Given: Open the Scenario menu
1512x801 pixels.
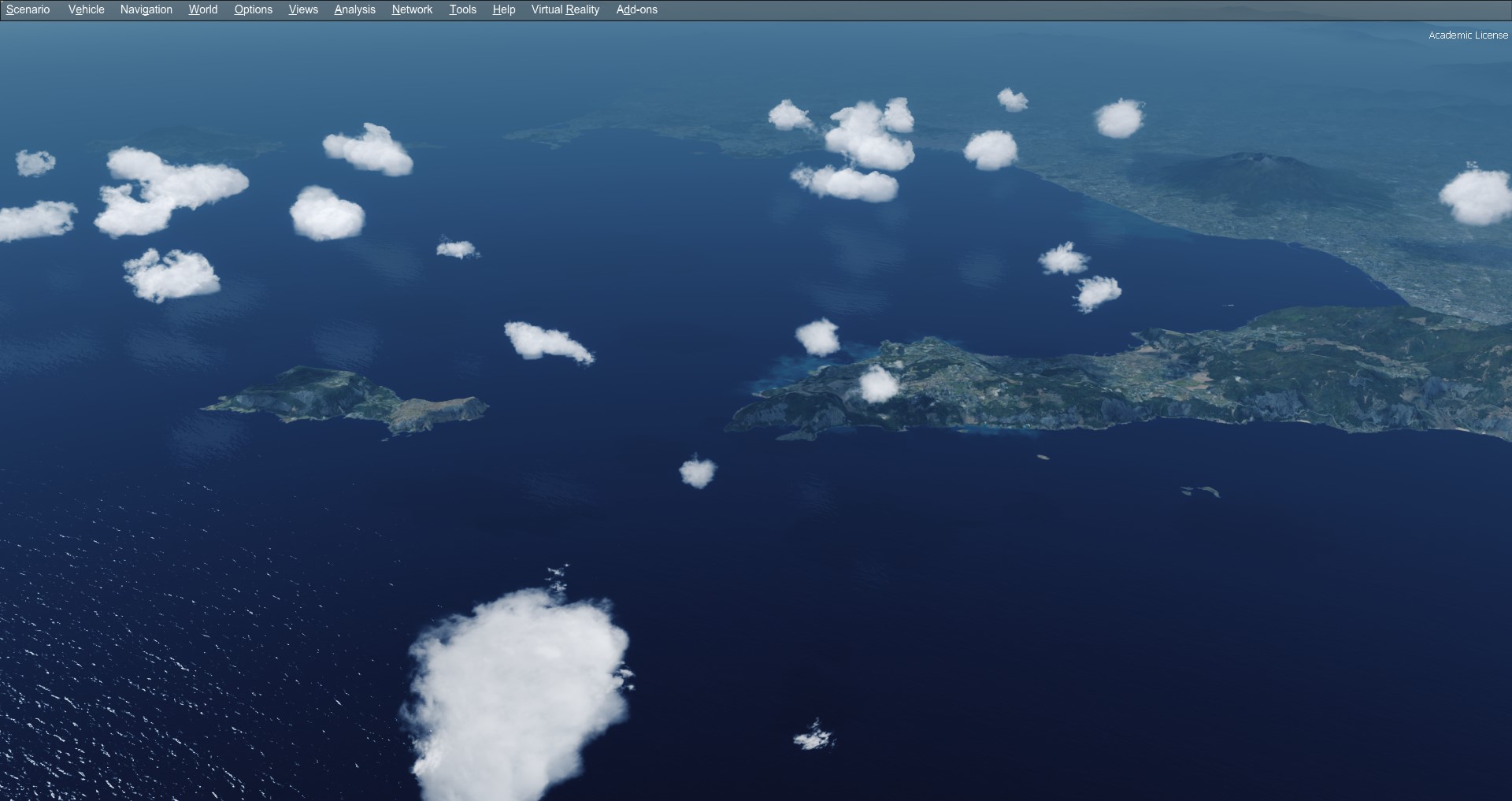Looking at the screenshot, I should 28,9.
